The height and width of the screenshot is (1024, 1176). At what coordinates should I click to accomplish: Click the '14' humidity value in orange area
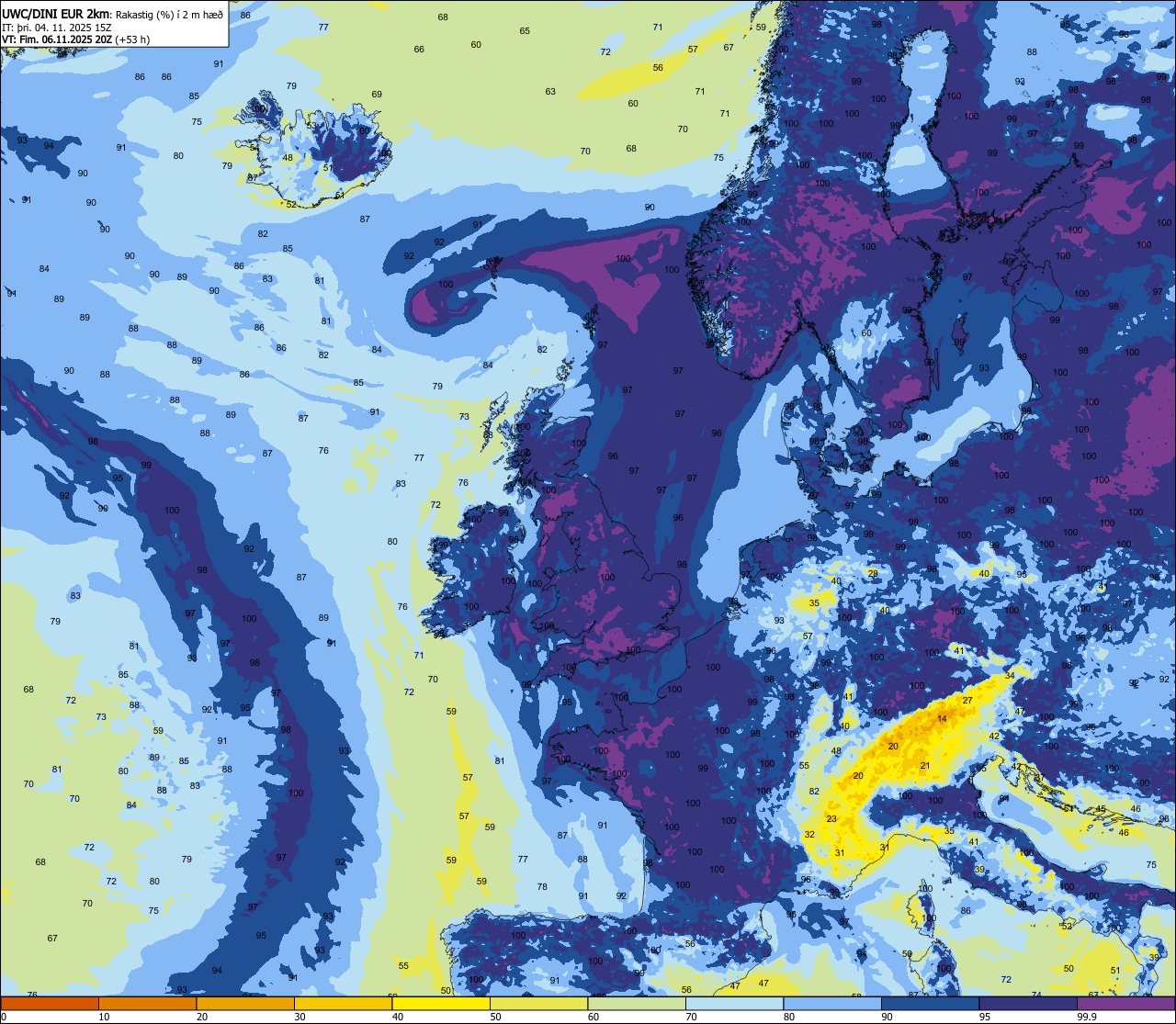pos(942,718)
